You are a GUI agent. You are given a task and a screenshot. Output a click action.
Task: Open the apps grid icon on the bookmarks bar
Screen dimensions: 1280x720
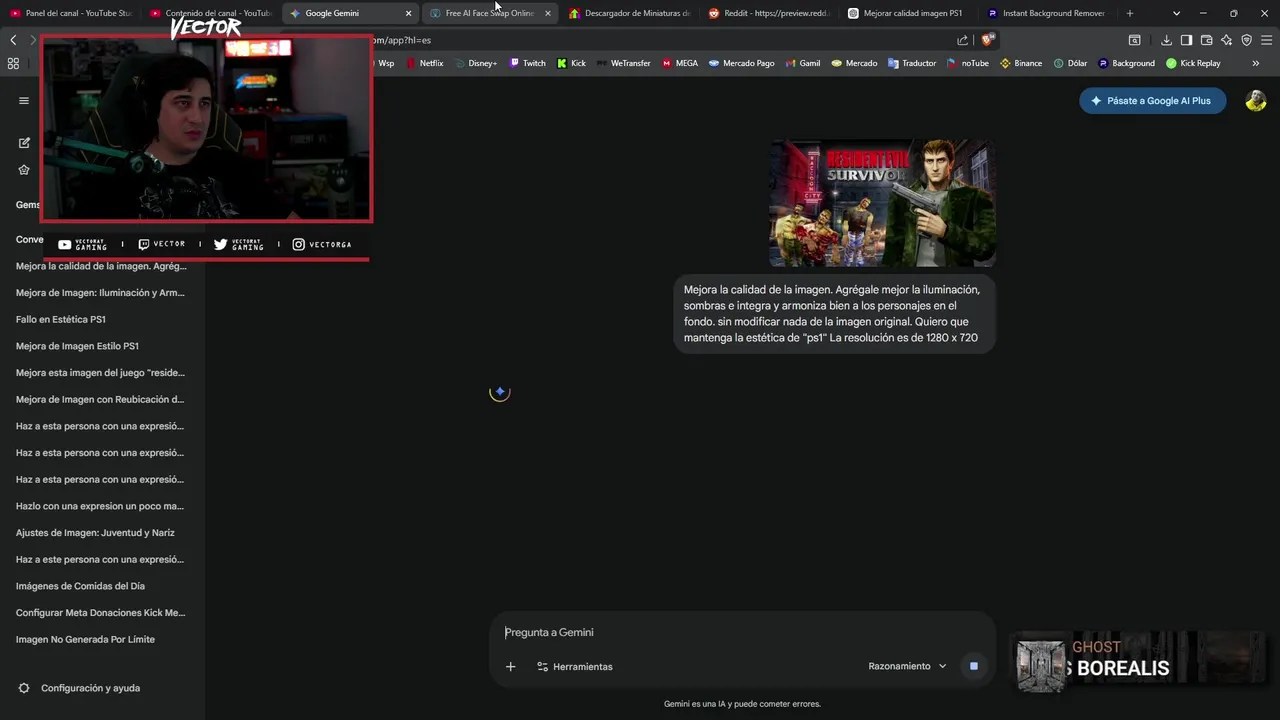click(x=13, y=63)
